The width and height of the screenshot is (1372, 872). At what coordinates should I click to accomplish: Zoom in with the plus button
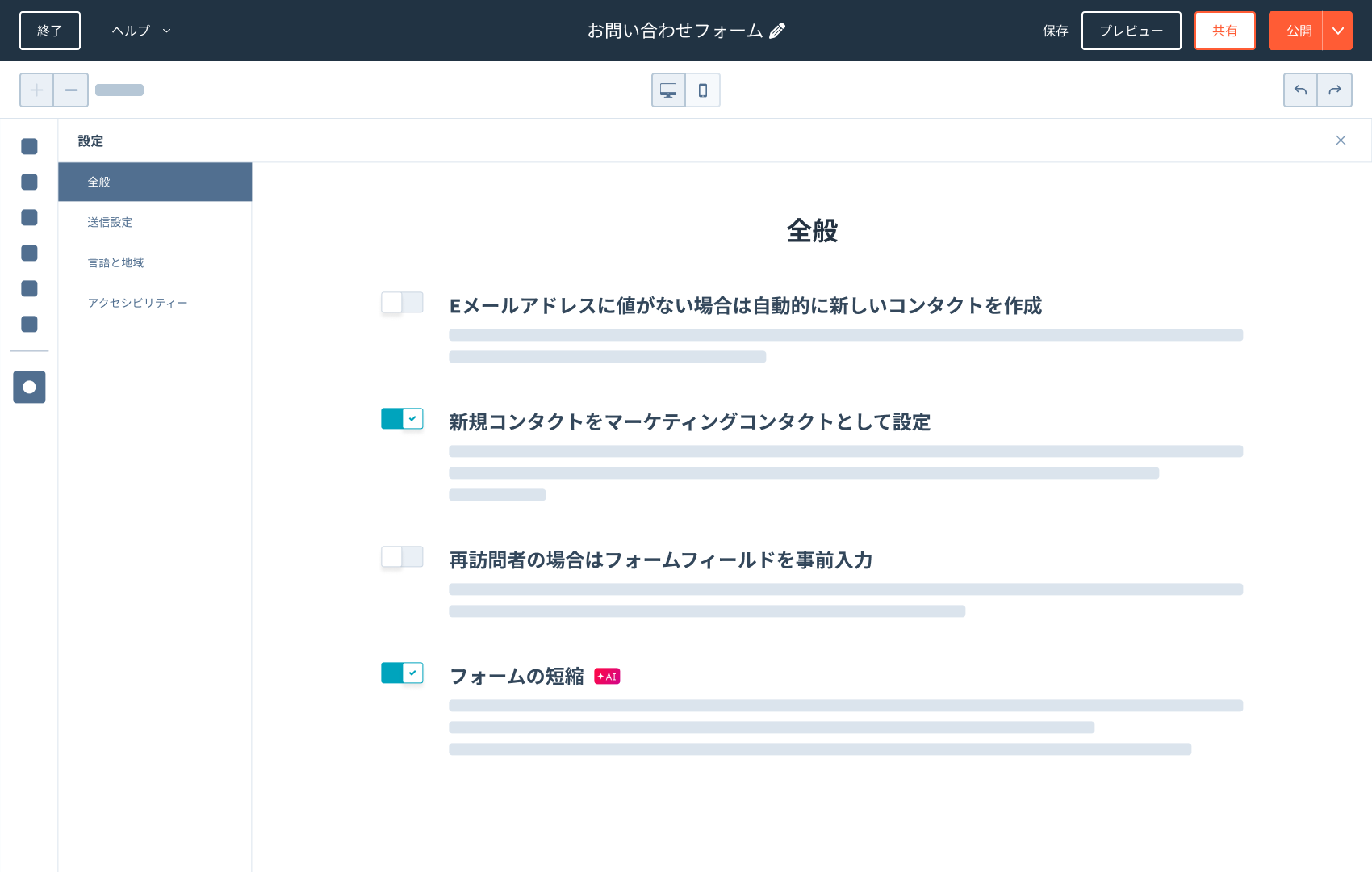coord(37,90)
